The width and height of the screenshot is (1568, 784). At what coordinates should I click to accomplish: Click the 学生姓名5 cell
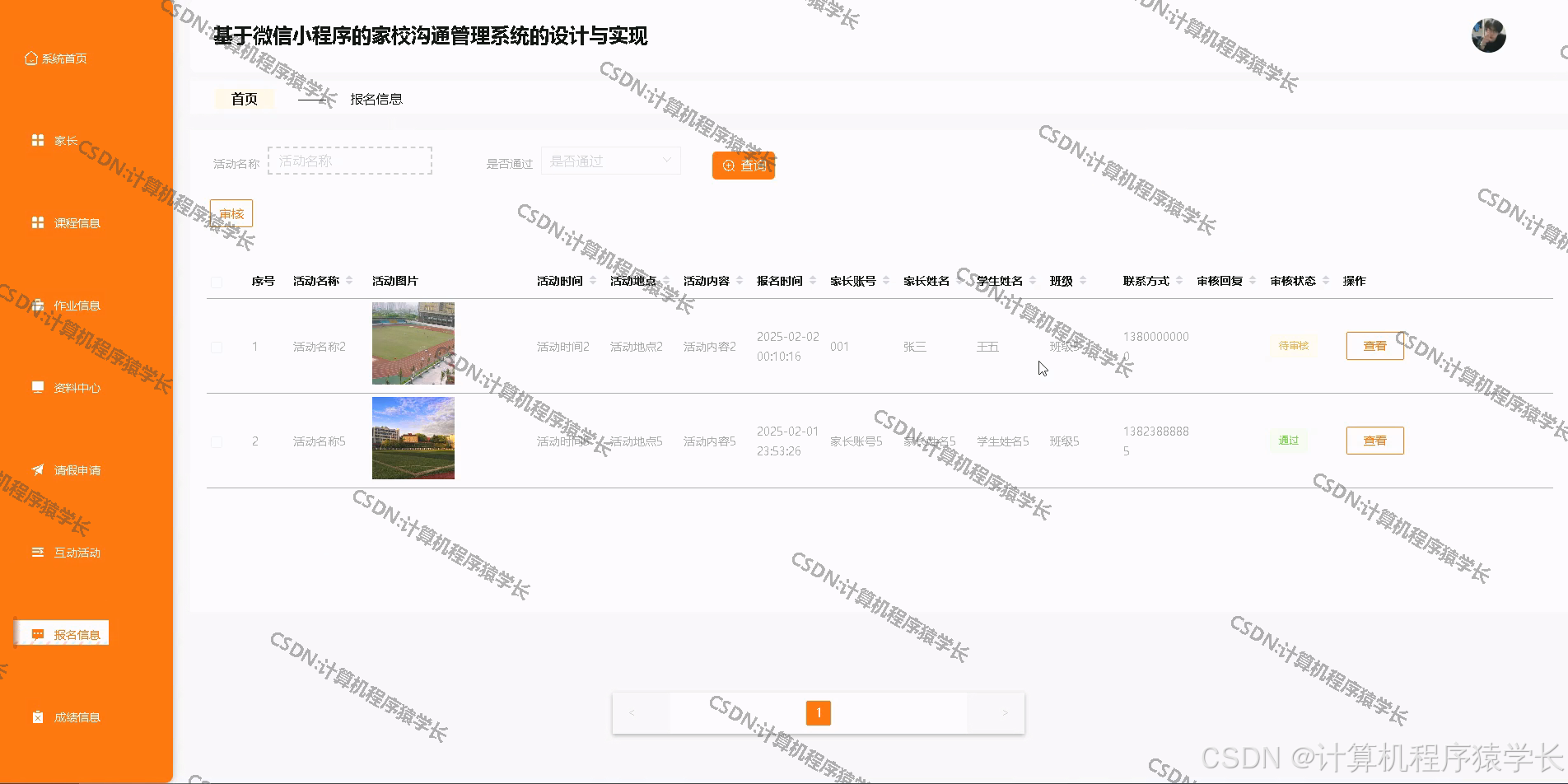point(1003,441)
